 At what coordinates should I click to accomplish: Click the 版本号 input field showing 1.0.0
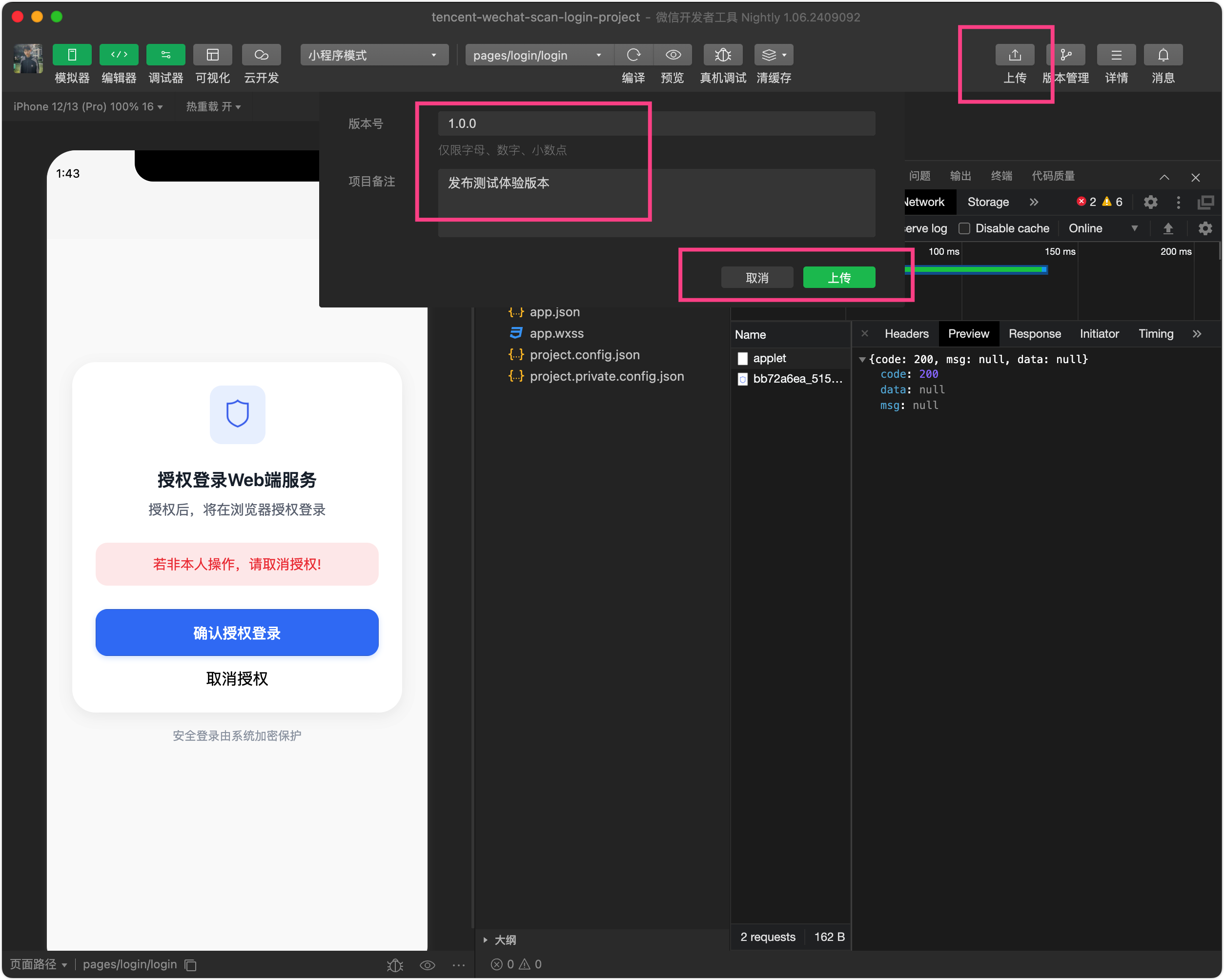tap(656, 123)
